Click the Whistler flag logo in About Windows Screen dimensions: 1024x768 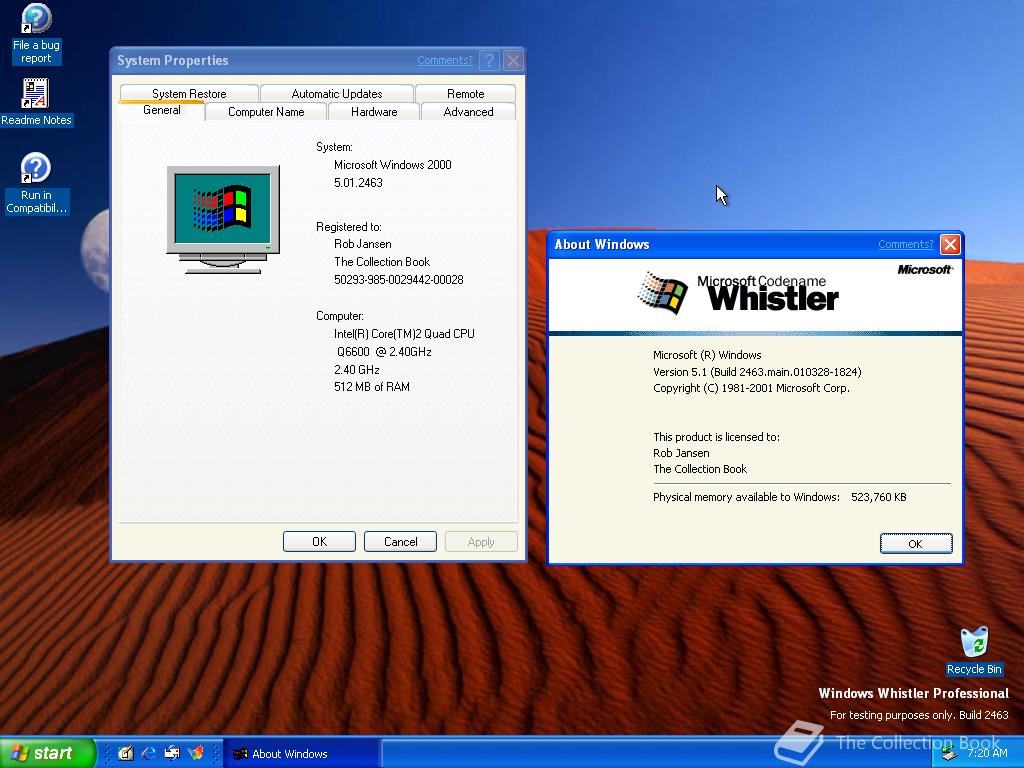click(662, 293)
